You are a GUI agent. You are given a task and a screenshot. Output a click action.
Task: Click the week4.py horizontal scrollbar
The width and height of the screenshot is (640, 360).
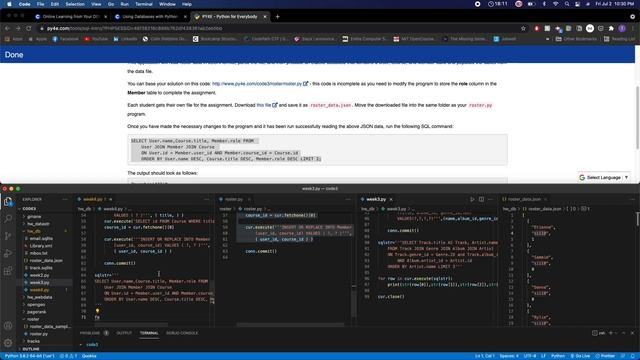tap(131, 325)
